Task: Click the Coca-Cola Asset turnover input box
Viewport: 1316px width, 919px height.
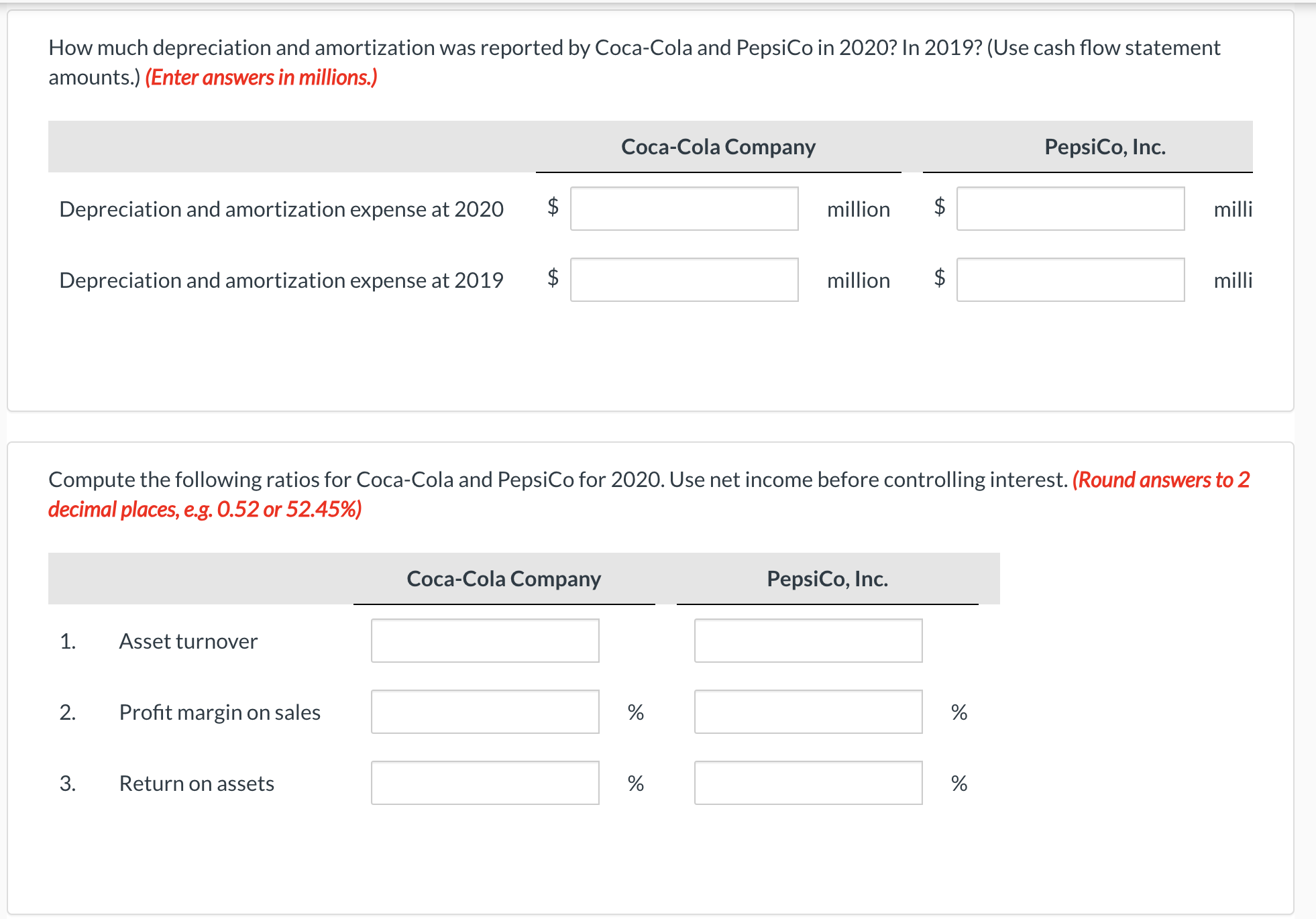Action: [484, 641]
